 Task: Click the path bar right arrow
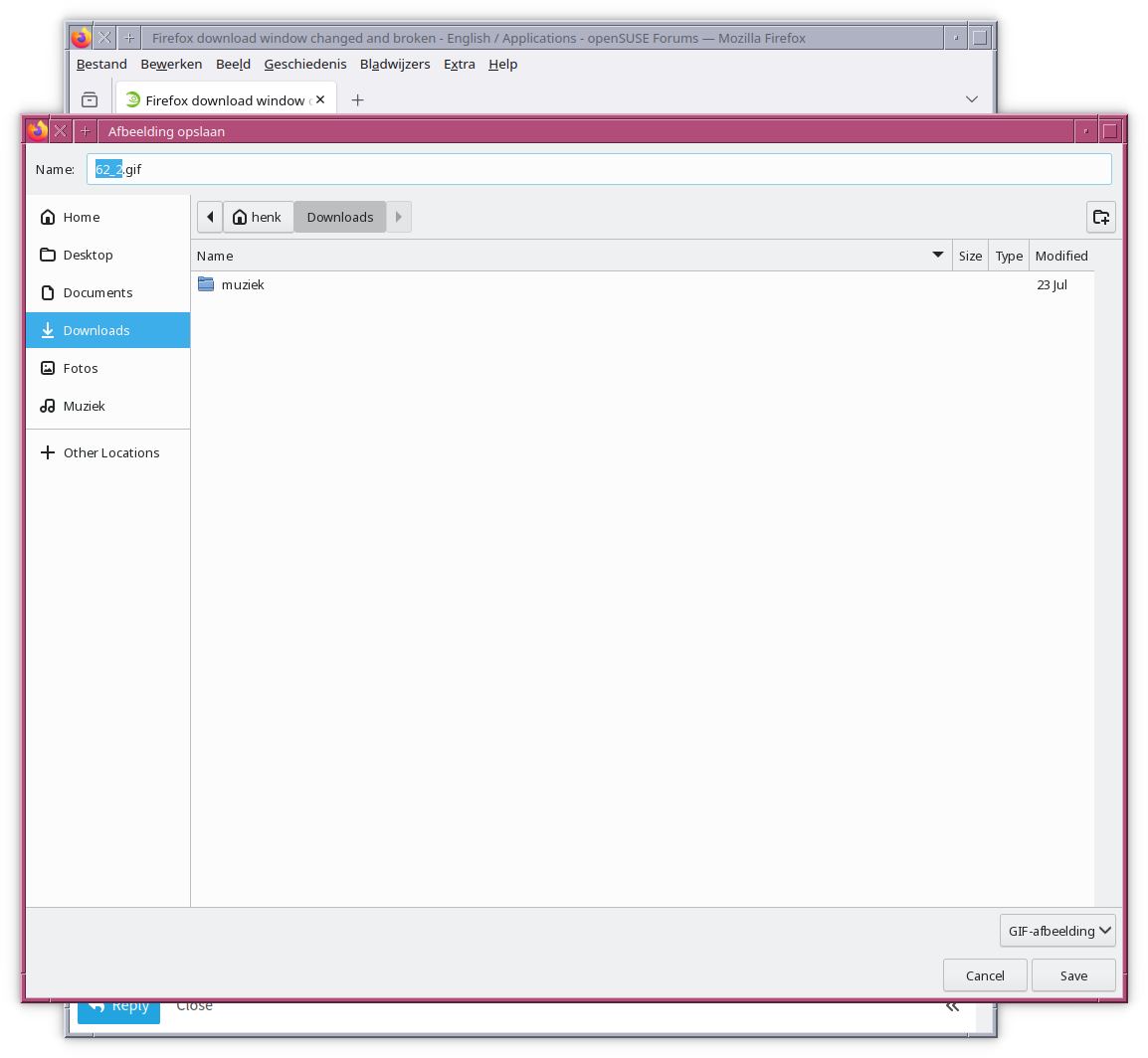click(398, 218)
